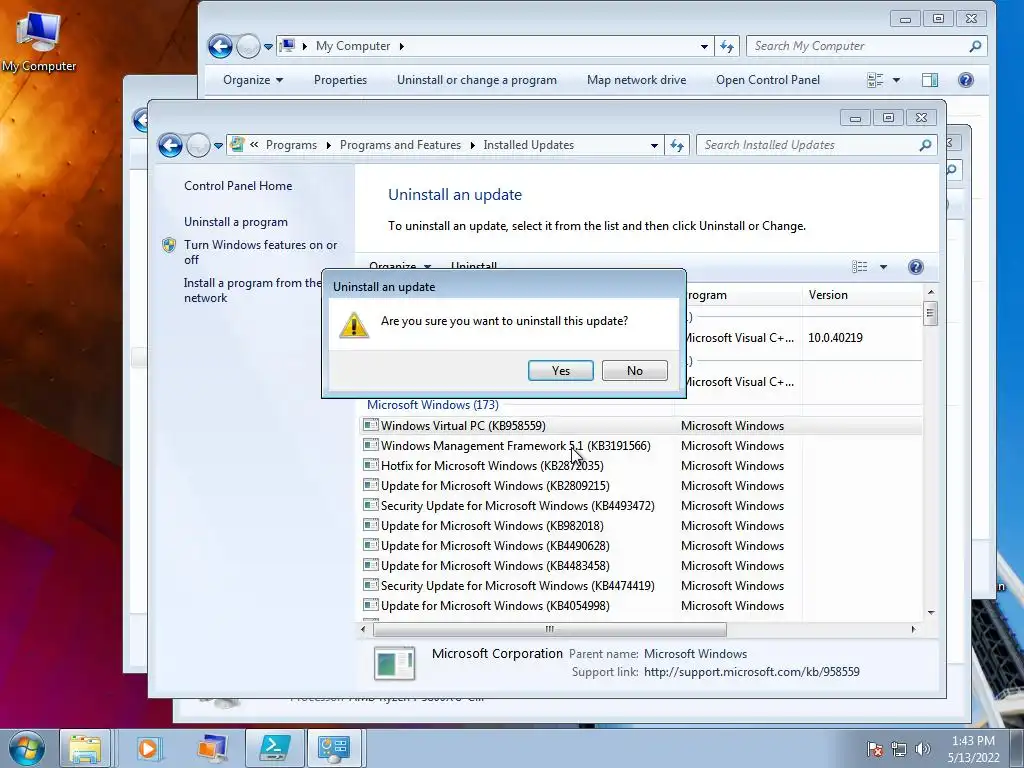Click icon beside Windows Virtual PC entry
This screenshot has height=768, width=1024.
tap(370, 425)
